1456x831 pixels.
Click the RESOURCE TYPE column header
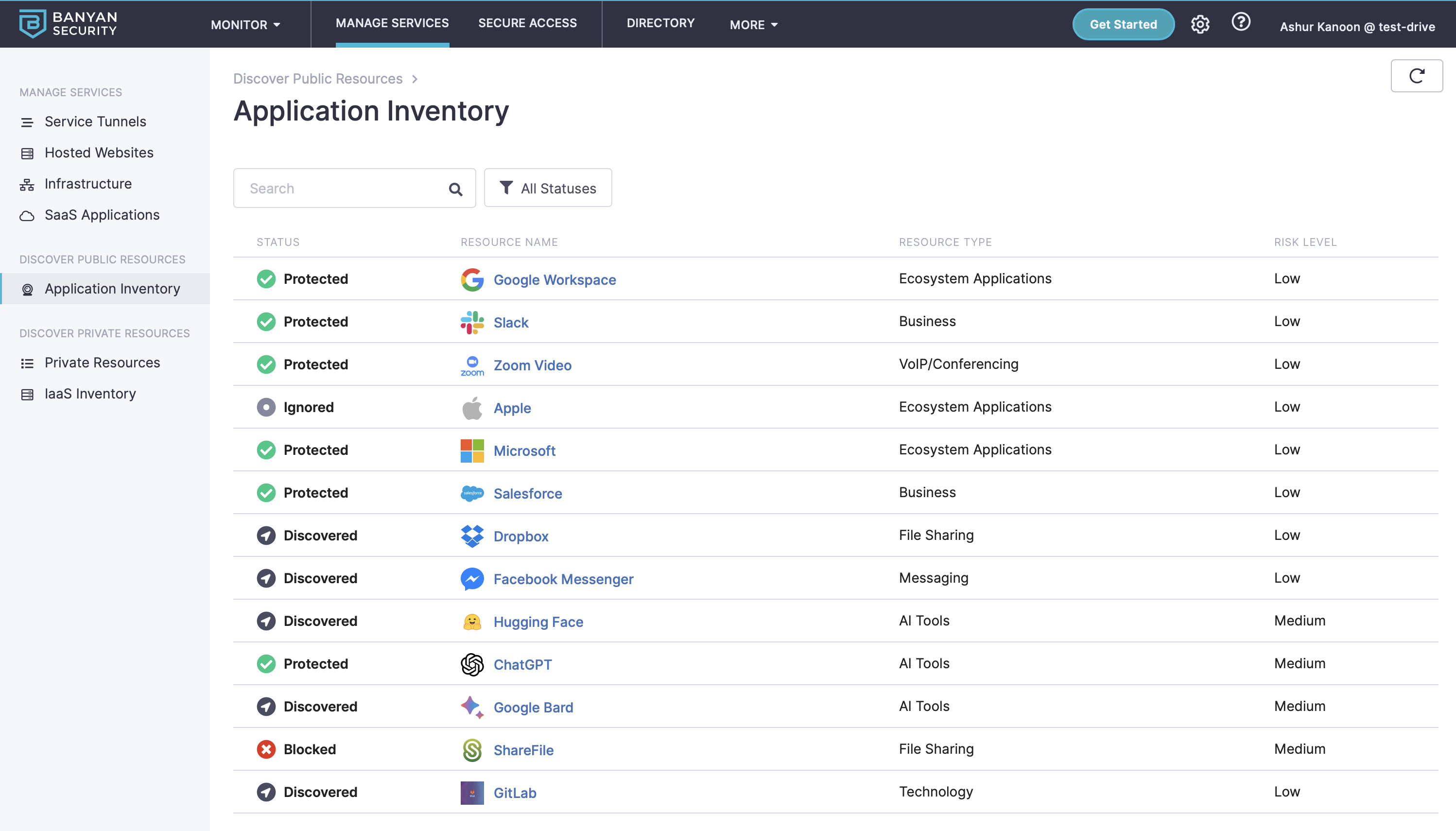pos(945,242)
